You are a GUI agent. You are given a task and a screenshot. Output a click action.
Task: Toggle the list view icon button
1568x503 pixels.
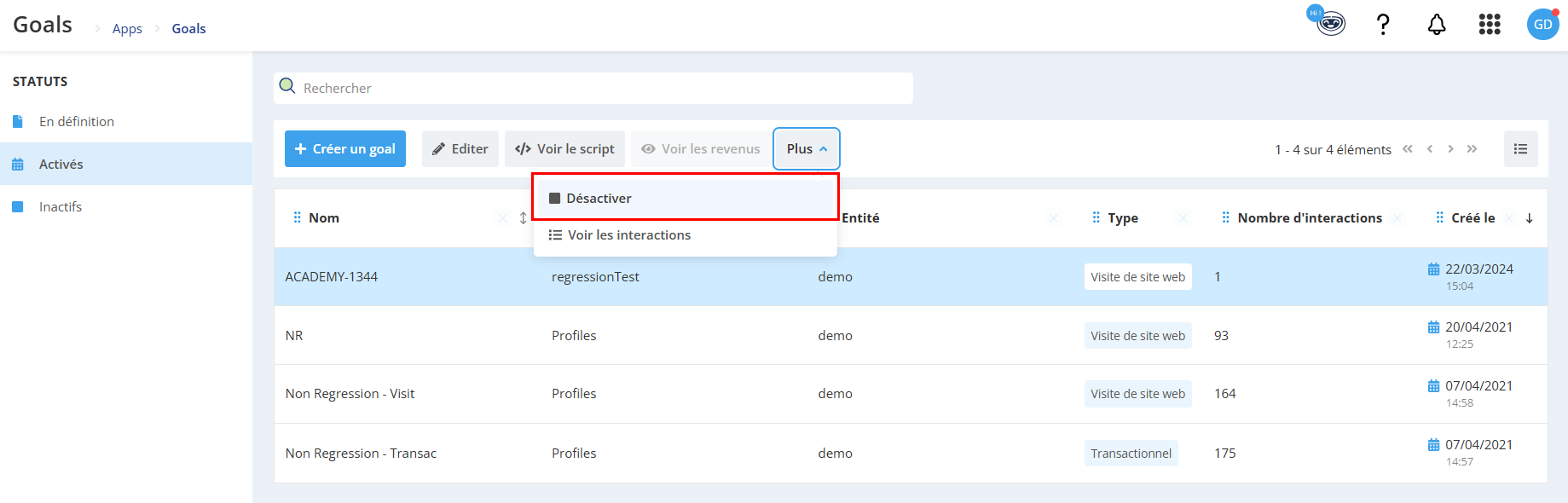1520,148
